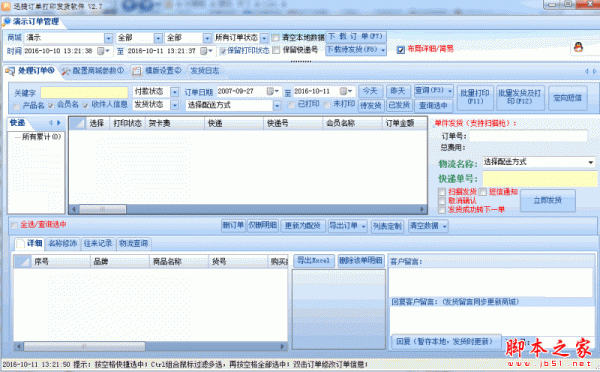Image resolution: width=600 pixels, height=372 pixels.
Task: Click 今天 button
Action: click(x=370, y=91)
